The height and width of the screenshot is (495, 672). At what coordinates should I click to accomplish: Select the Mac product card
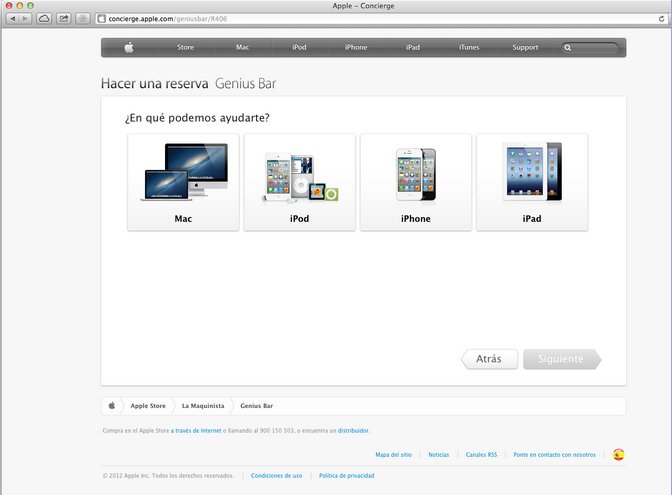point(183,182)
